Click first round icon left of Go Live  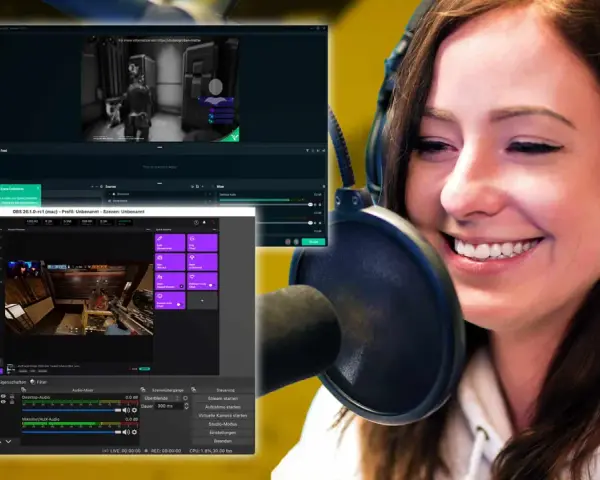click(288, 242)
